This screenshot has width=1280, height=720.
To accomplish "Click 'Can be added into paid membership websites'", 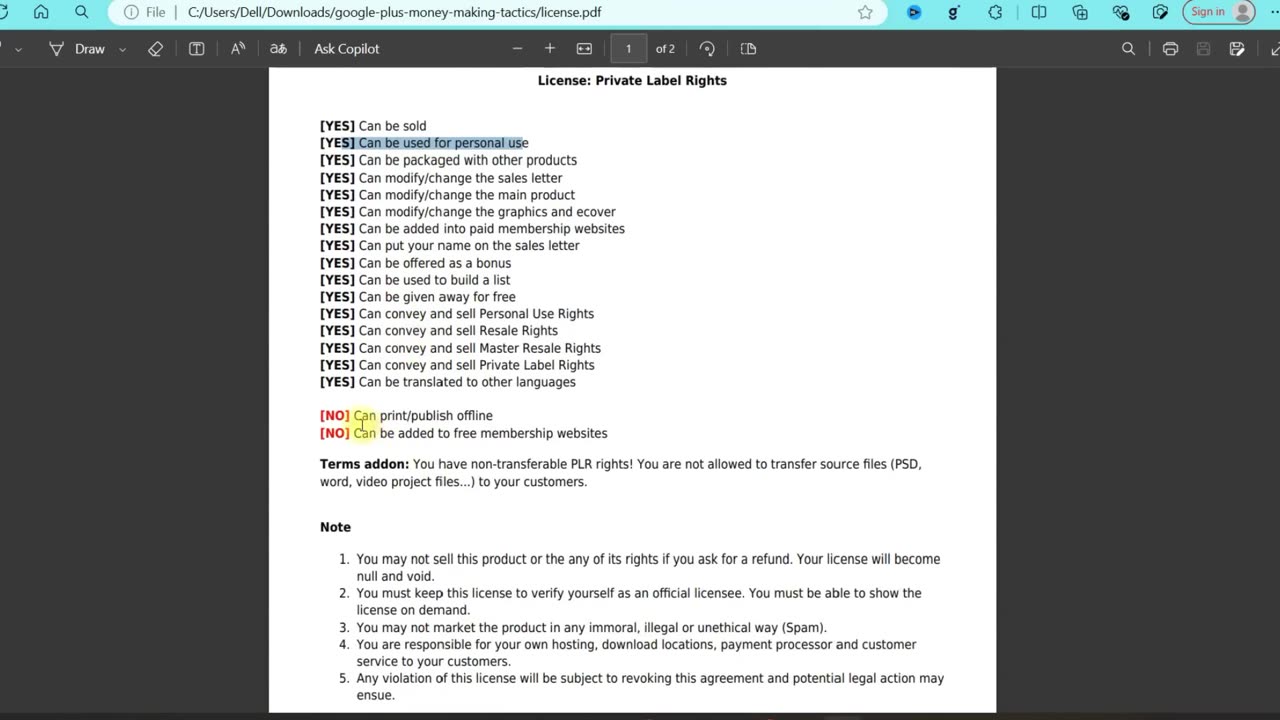I will (491, 229).
